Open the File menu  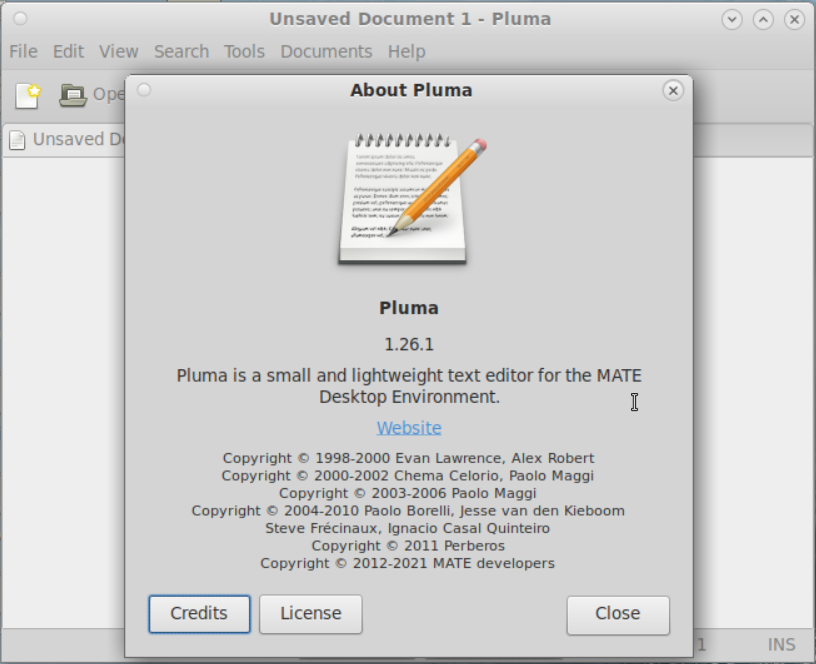coord(22,51)
